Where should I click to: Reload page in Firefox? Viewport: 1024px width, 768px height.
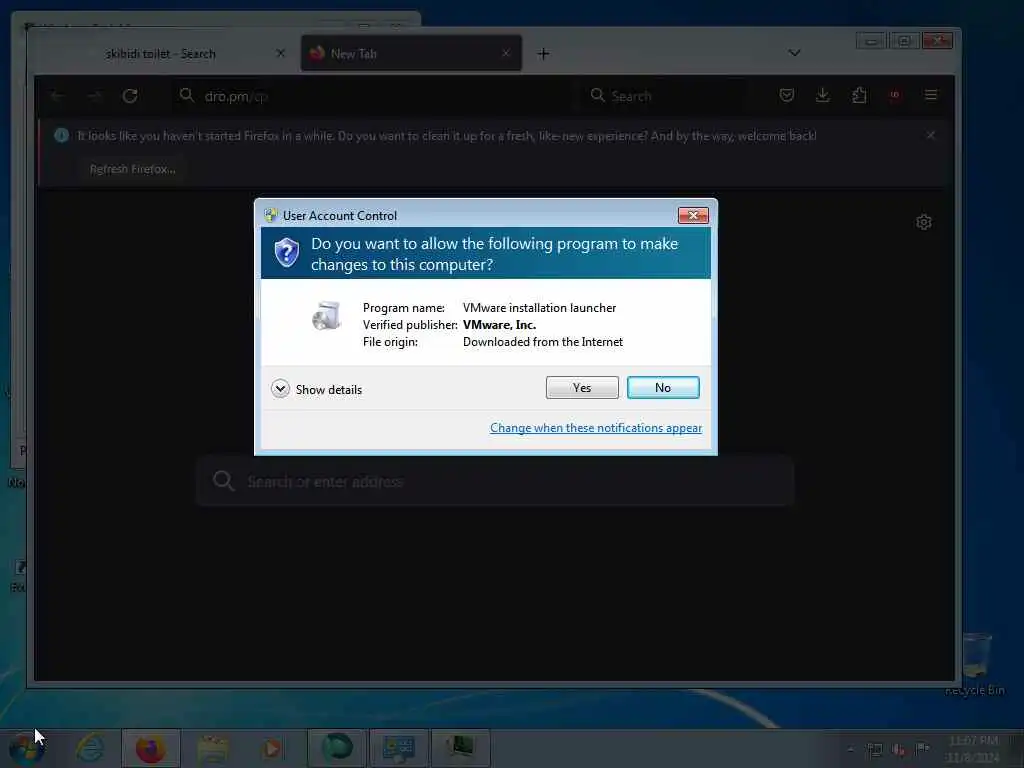pyautogui.click(x=130, y=96)
